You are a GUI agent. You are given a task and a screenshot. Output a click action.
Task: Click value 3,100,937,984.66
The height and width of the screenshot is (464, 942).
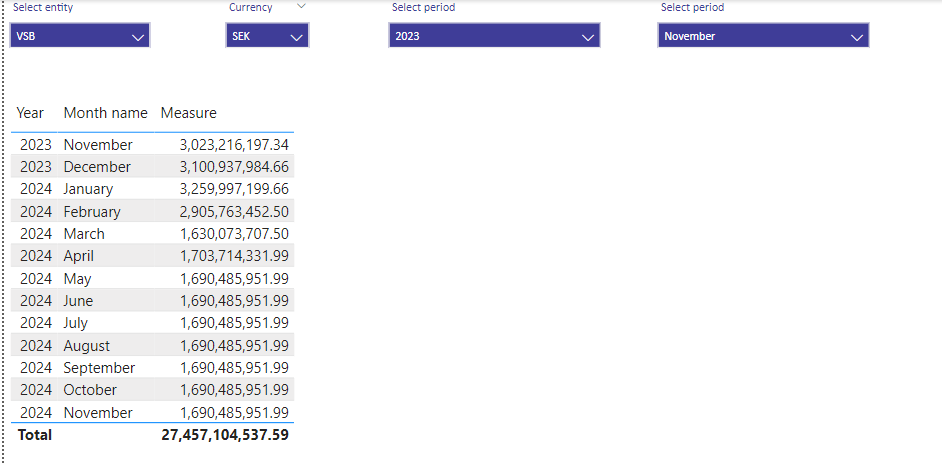[234, 166]
